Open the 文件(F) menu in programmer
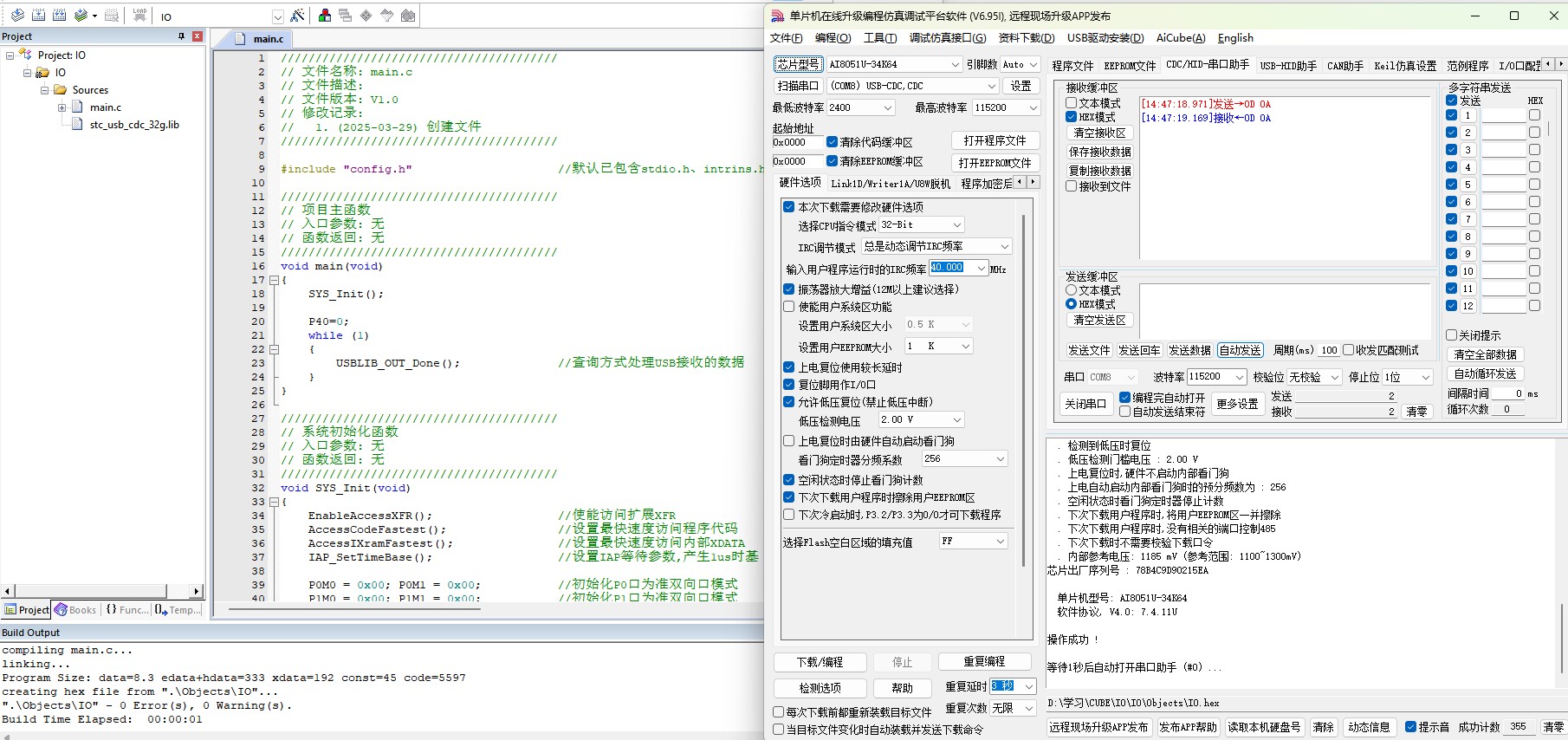 point(786,38)
